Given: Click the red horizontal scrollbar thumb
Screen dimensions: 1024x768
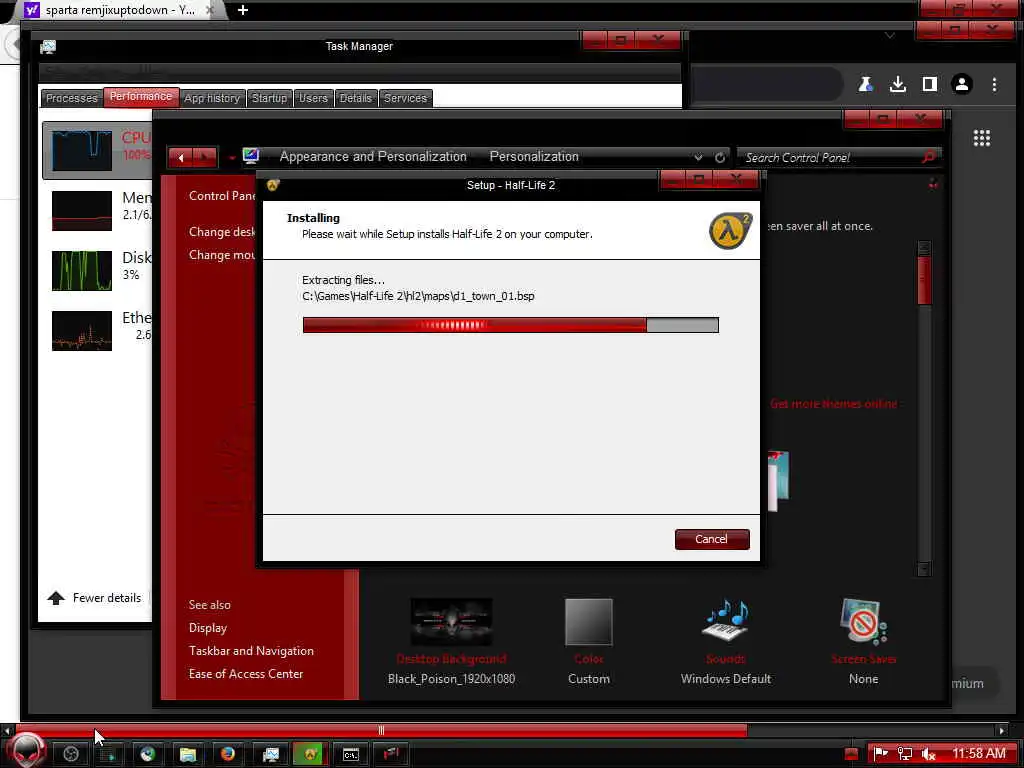Looking at the screenshot, I should coord(381,730).
